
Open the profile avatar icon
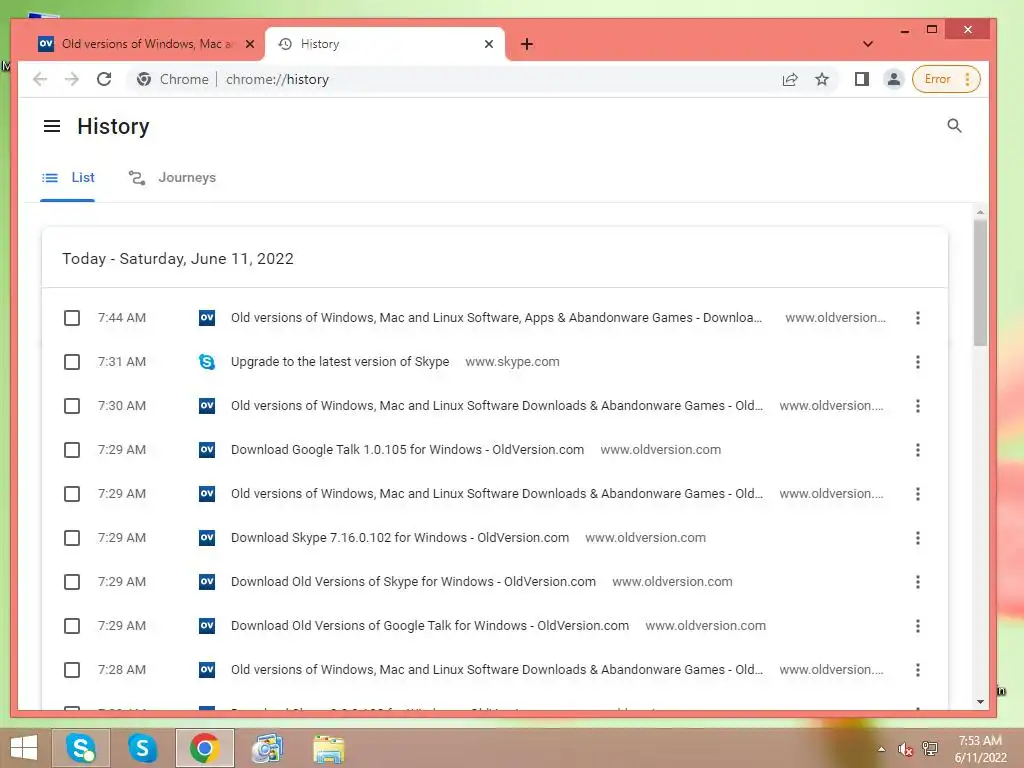893,79
